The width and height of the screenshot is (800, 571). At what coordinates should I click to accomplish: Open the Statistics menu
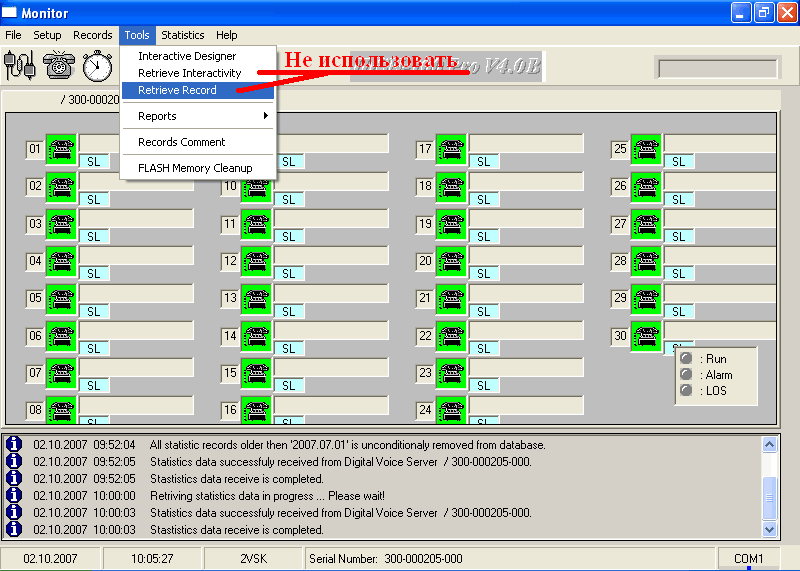click(182, 35)
